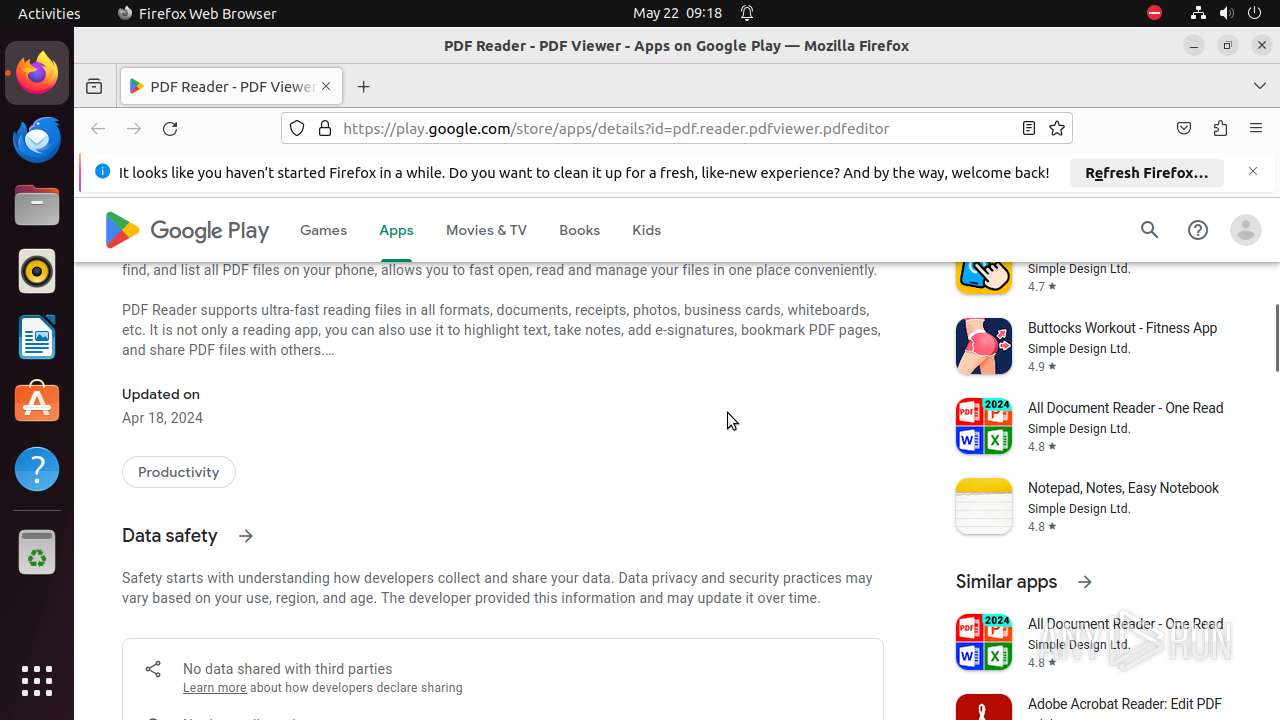Open the Firefox application hamburger menu
Screen dimensions: 1280x720
tap(1256, 128)
